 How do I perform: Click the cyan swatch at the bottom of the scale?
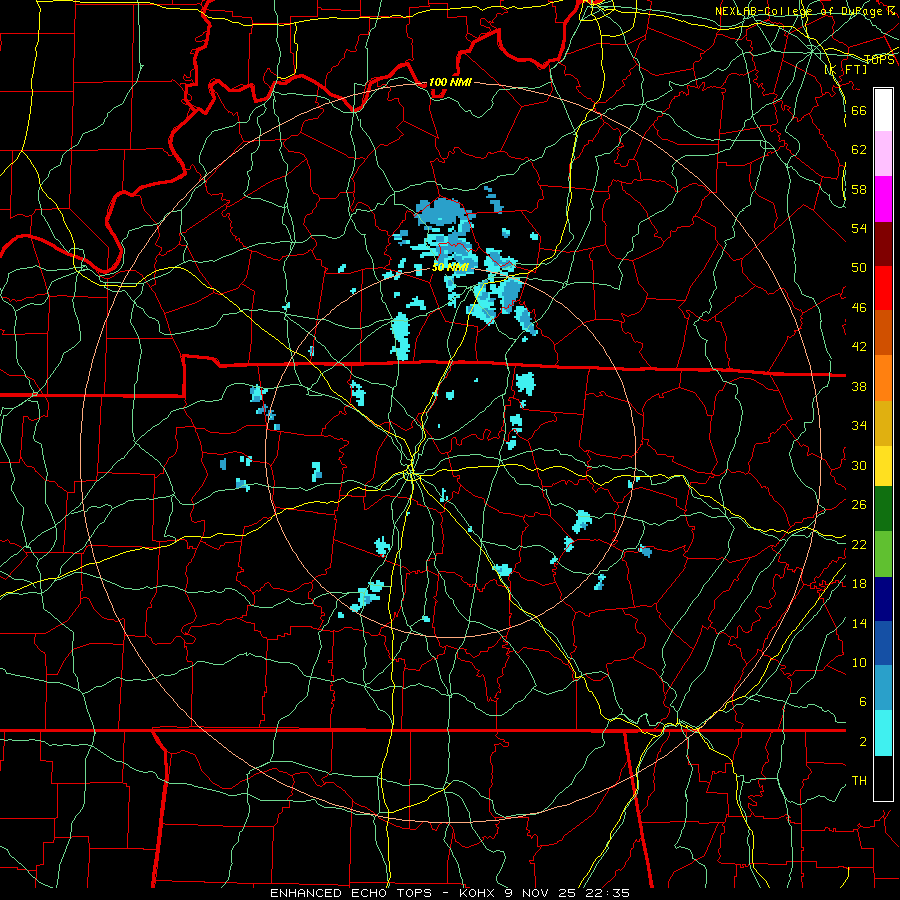(883, 733)
